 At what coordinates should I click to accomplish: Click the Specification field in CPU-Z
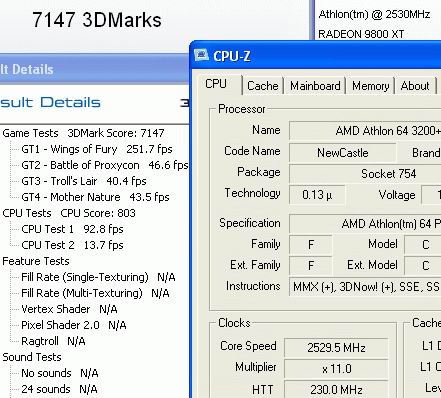point(365,224)
